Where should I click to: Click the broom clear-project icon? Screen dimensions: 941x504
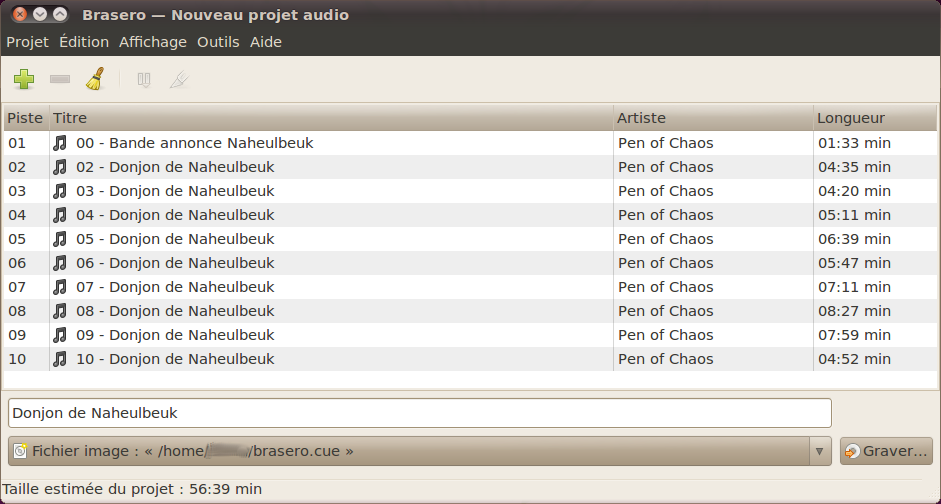point(94,79)
